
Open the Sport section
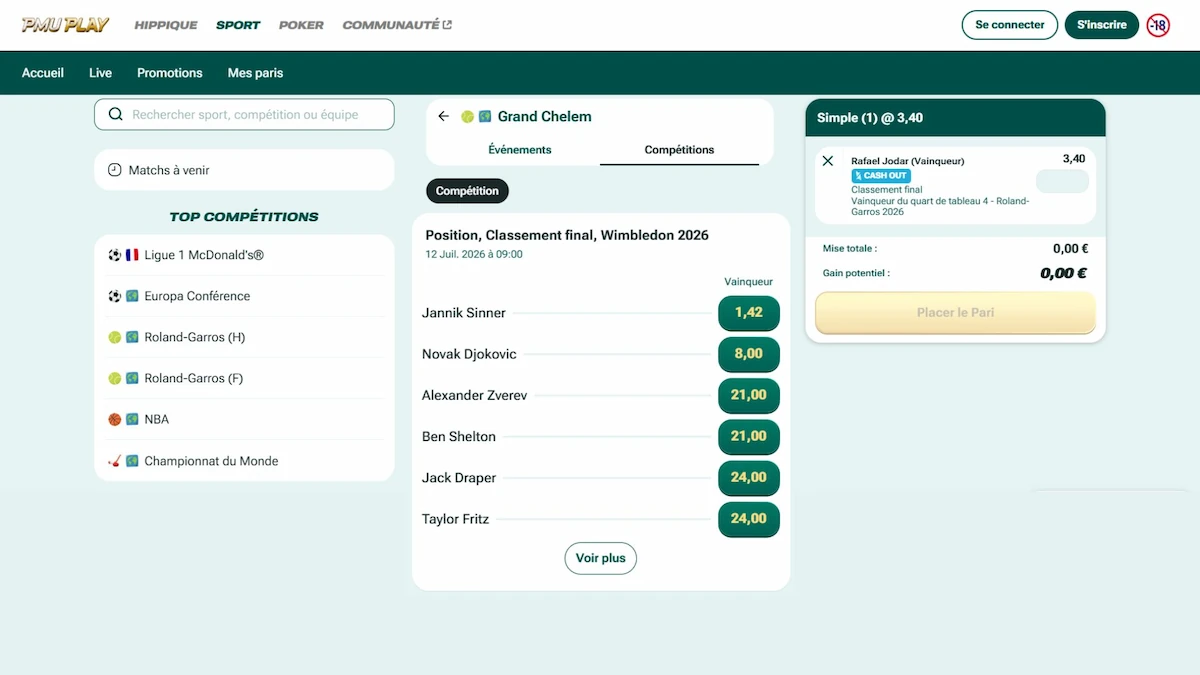pos(238,25)
